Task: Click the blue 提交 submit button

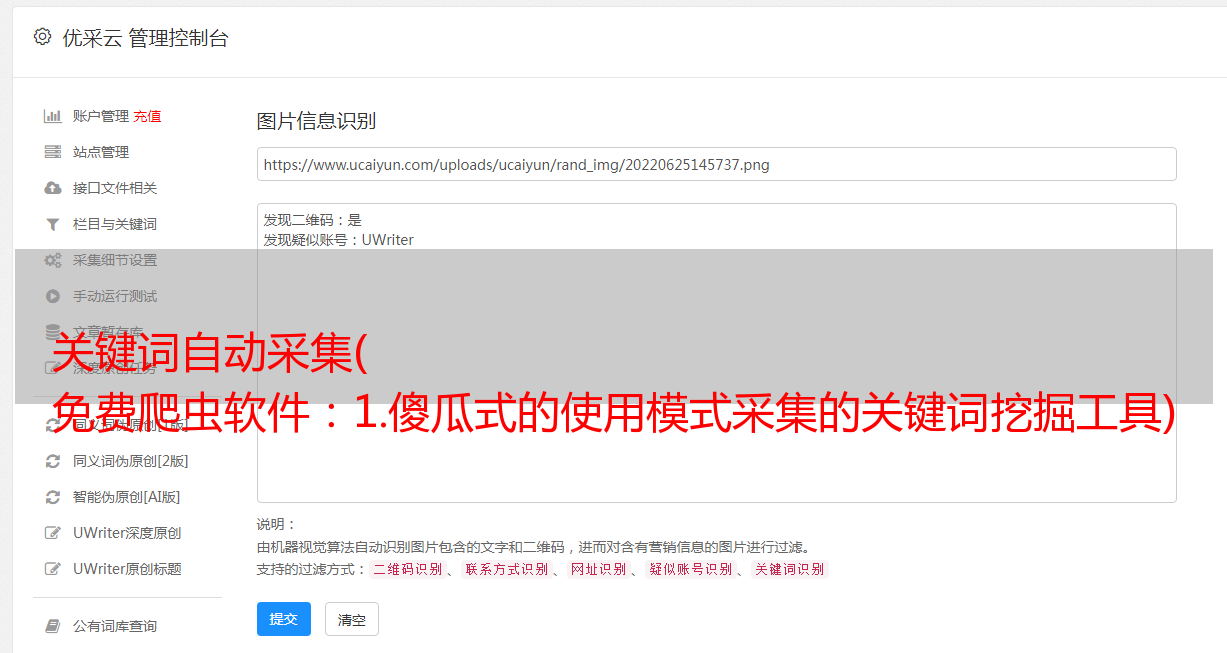Action: click(x=284, y=619)
